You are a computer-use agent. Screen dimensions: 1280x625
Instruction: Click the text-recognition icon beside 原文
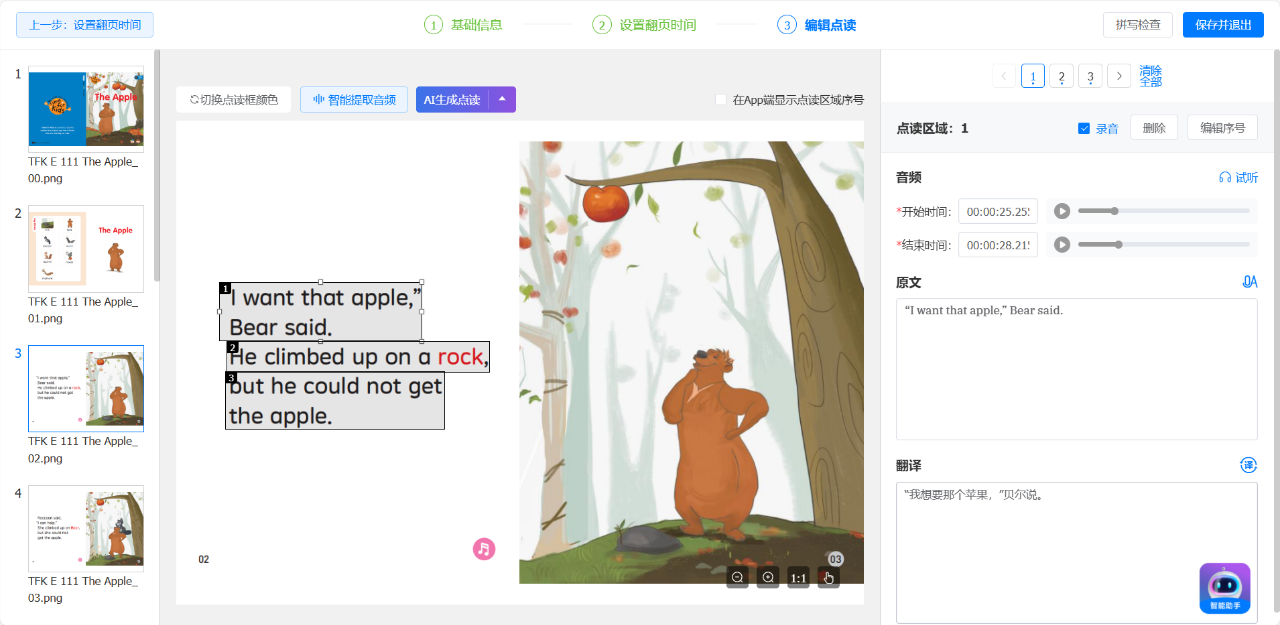(x=1249, y=281)
